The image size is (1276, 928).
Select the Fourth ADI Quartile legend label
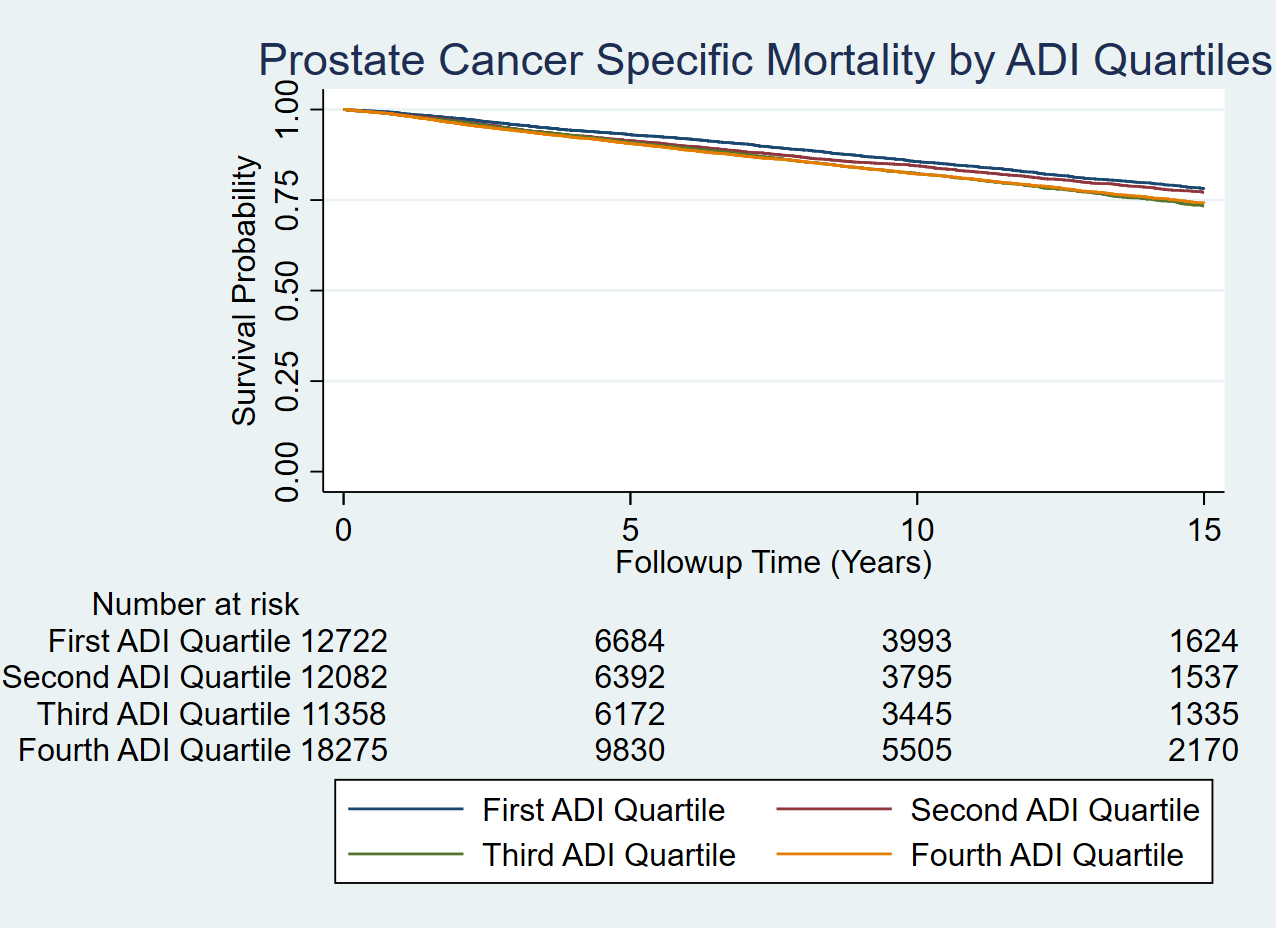tap(1046, 855)
